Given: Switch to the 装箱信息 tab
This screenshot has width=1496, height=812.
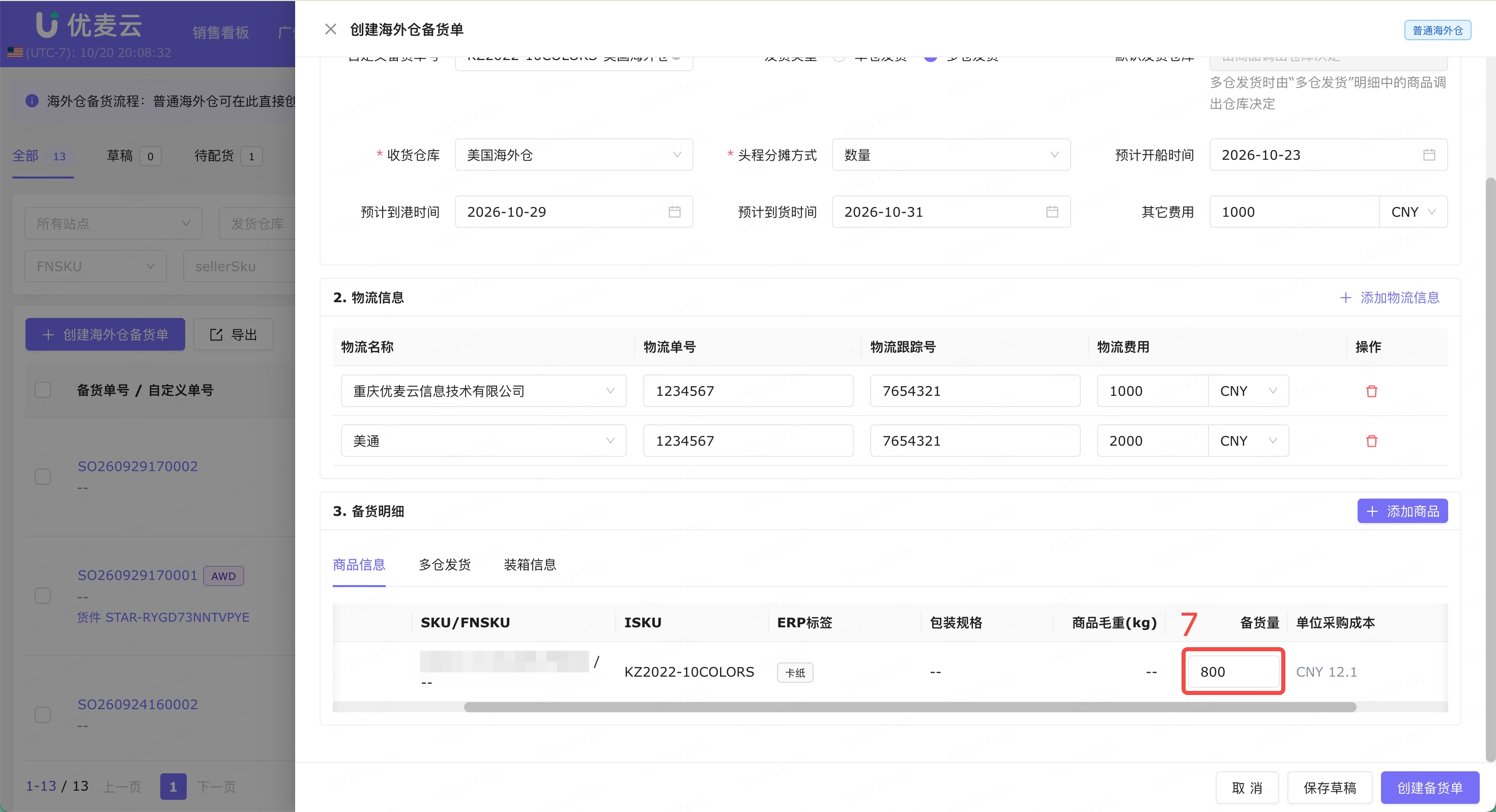Looking at the screenshot, I should point(530,565).
